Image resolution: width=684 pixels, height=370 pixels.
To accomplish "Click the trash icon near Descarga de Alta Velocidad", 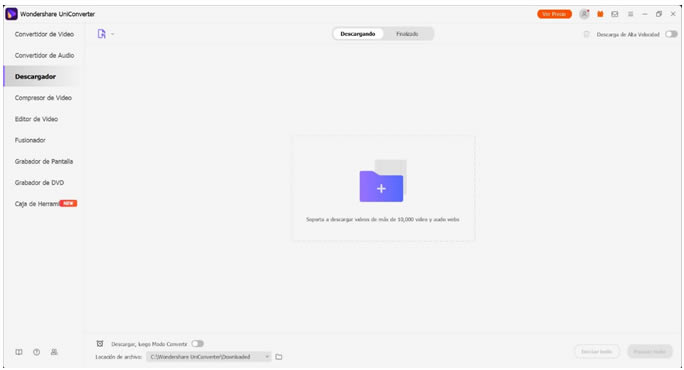I will point(587,34).
